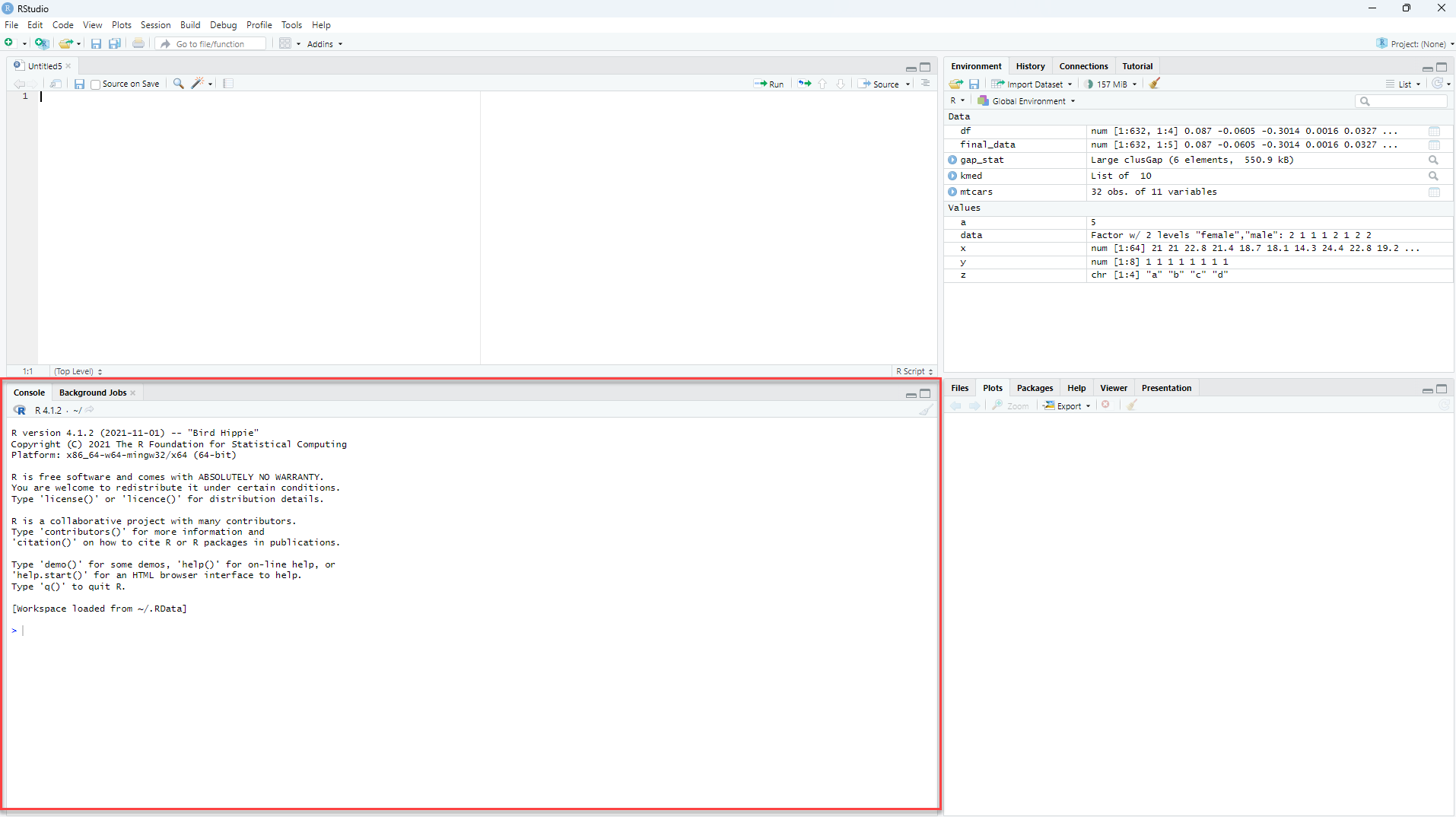
Task: Open the Global Environment dropdown
Action: 1027,101
